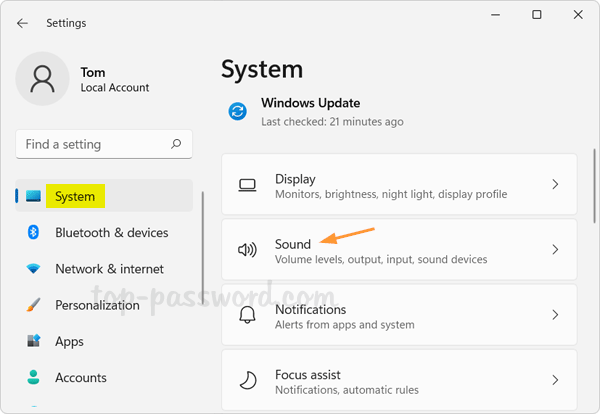Click the back arrow in Settings header

coord(22,23)
